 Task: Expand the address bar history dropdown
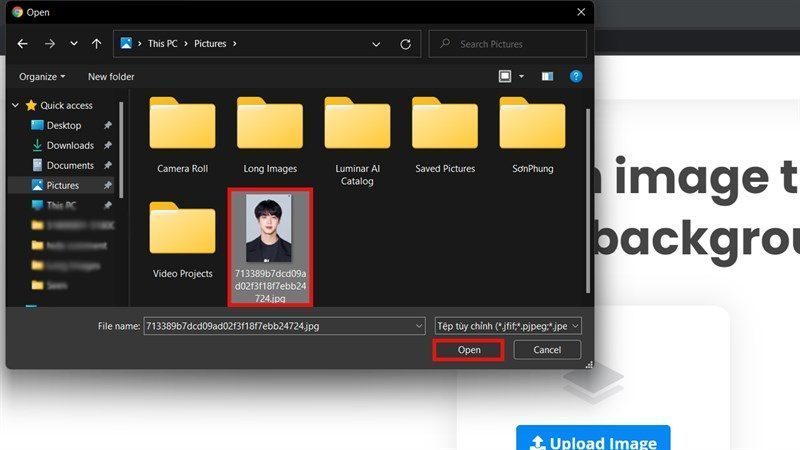click(x=375, y=44)
